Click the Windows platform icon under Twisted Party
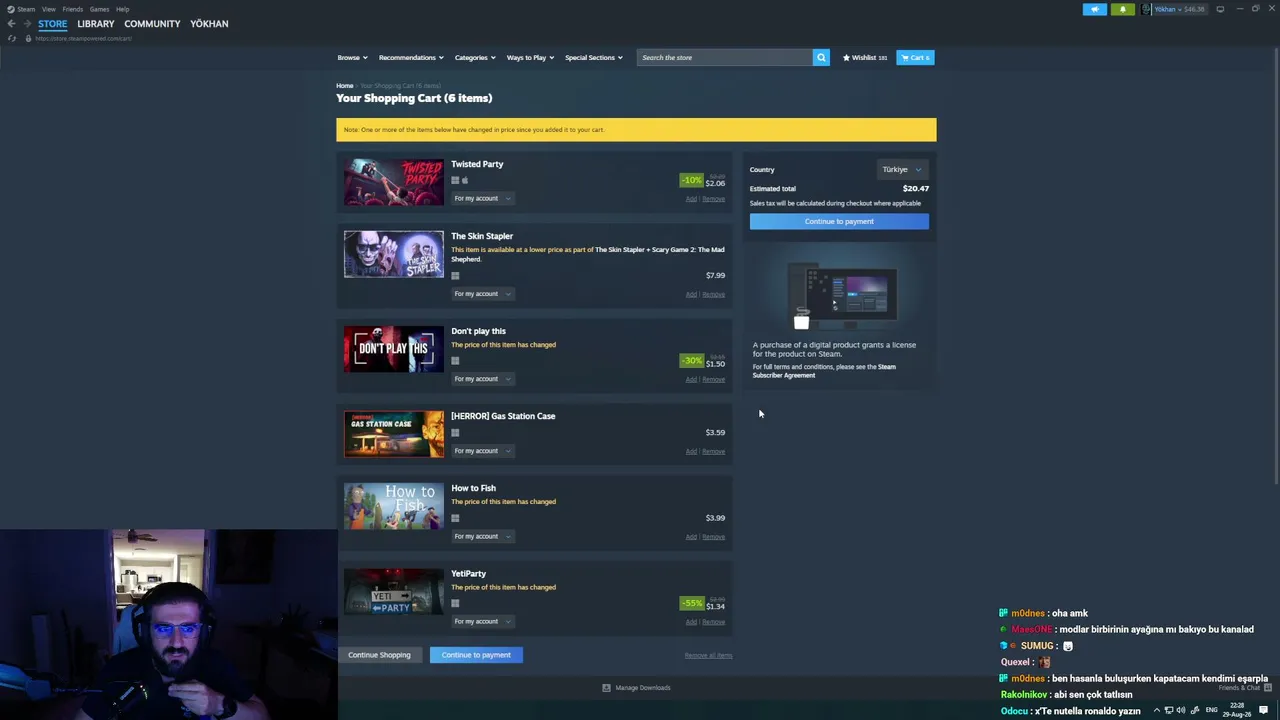1280x720 pixels. pos(455,180)
